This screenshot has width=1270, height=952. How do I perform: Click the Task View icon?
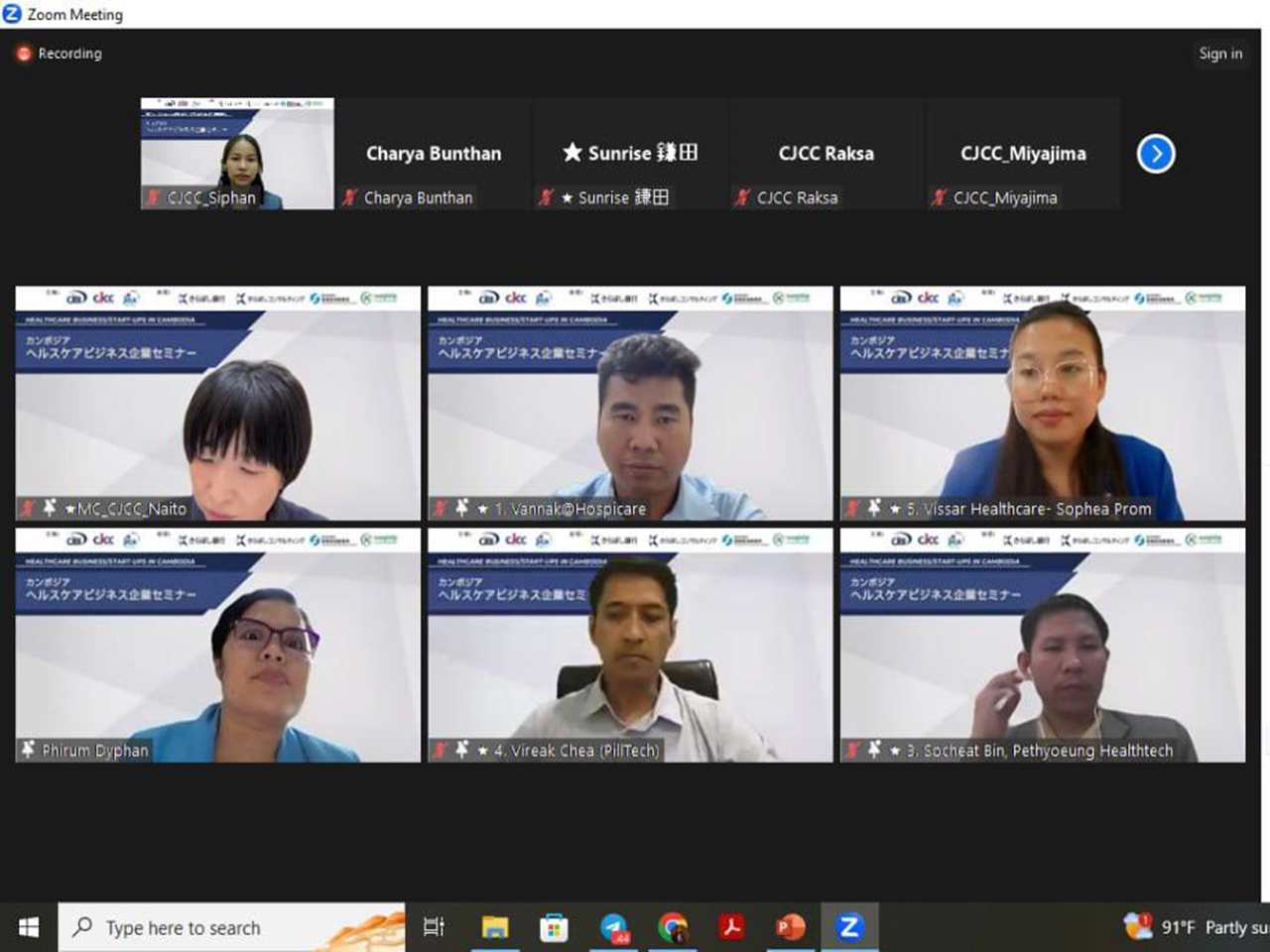[434, 927]
